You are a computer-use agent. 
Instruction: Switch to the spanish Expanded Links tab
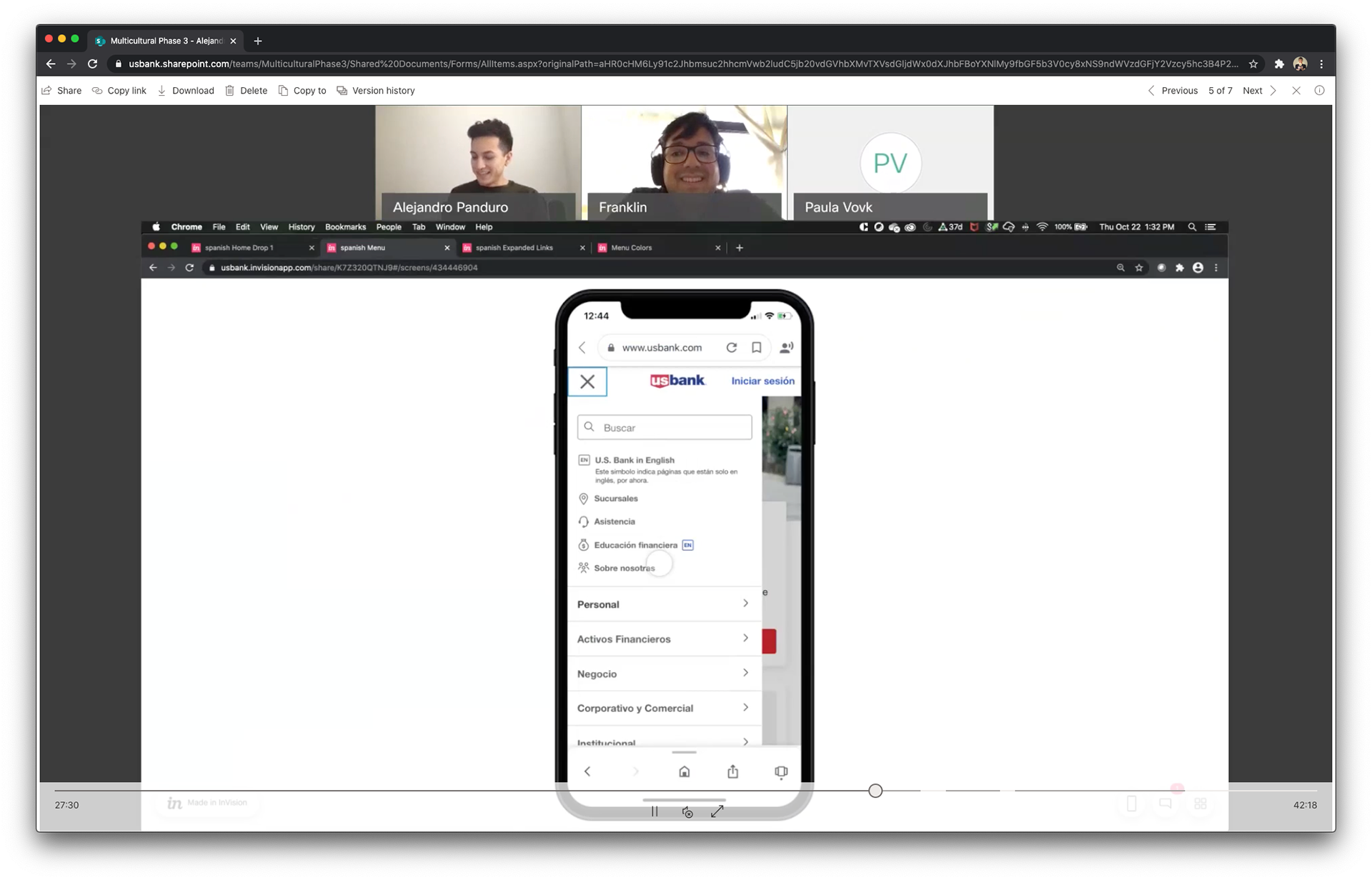click(523, 248)
